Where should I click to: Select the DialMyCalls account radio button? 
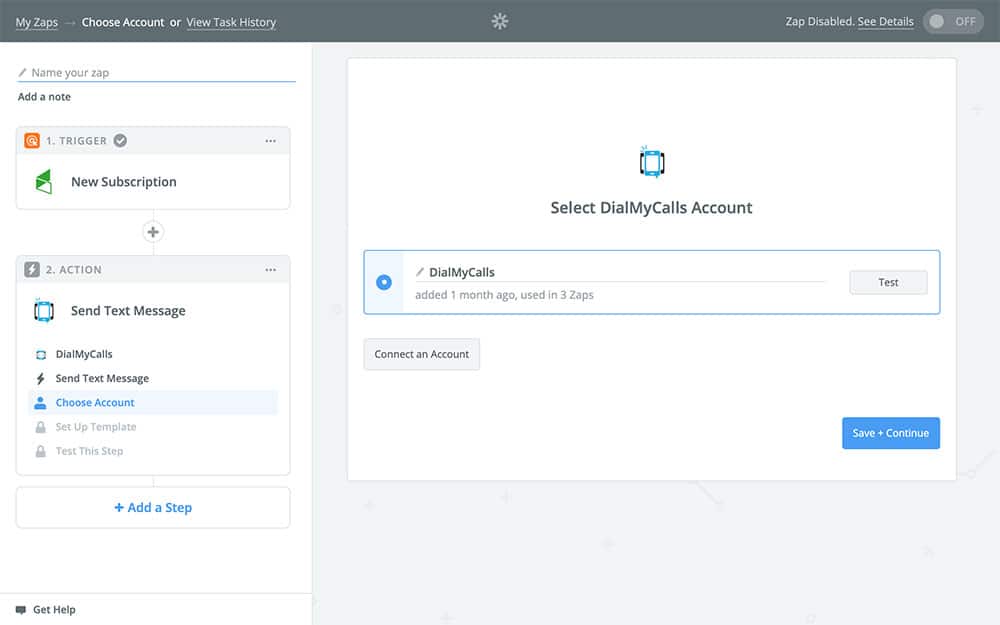click(x=384, y=282)
